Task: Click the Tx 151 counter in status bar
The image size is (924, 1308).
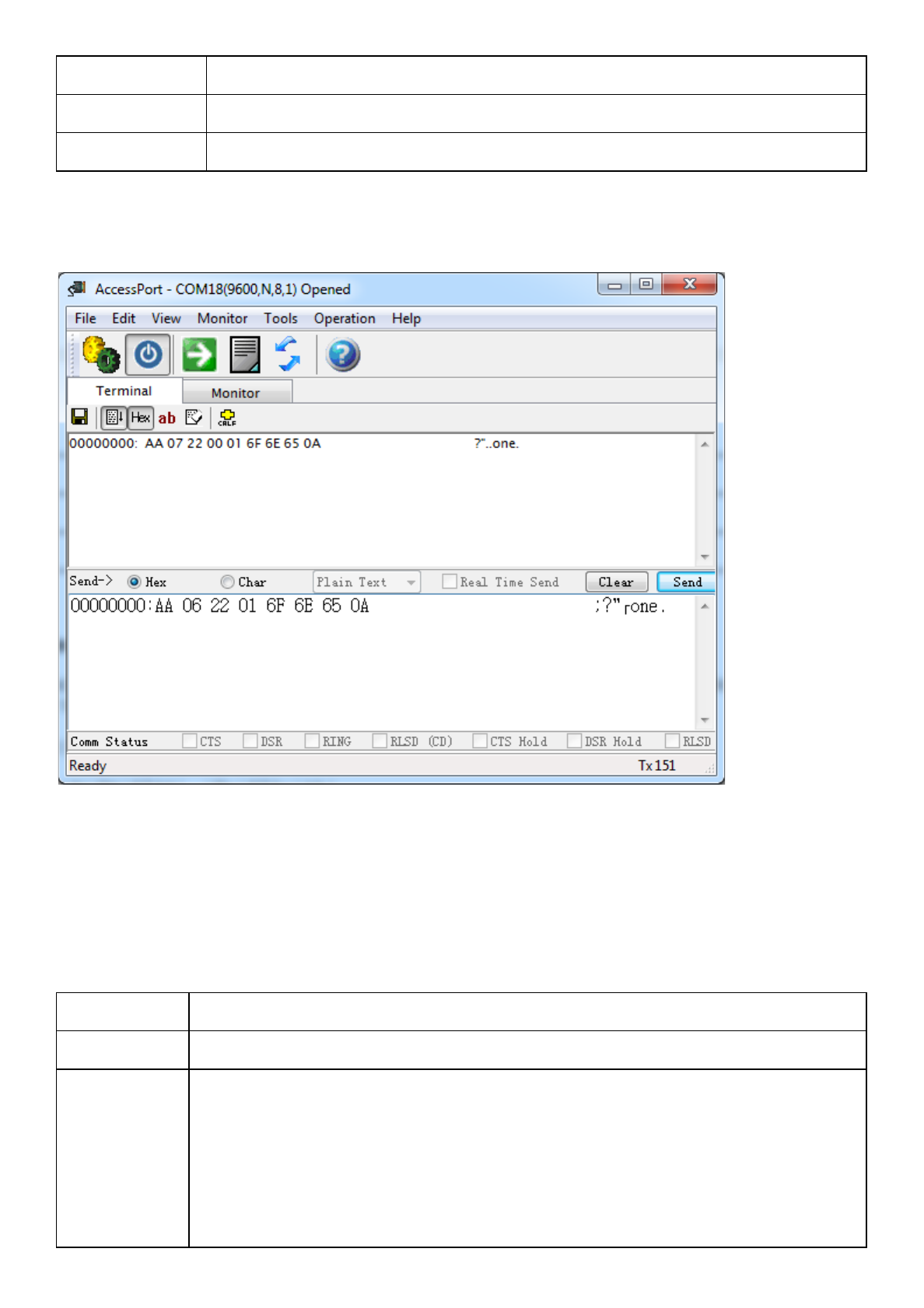Action: coord(657,766)
